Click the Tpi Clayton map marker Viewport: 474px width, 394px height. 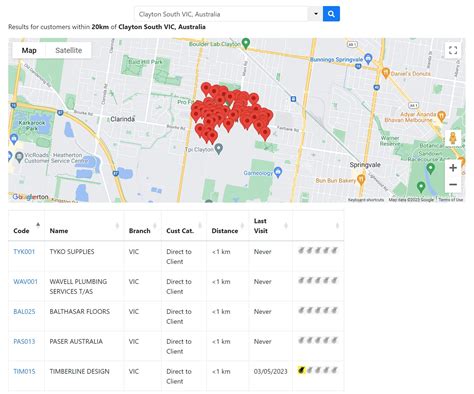[218, 149]
